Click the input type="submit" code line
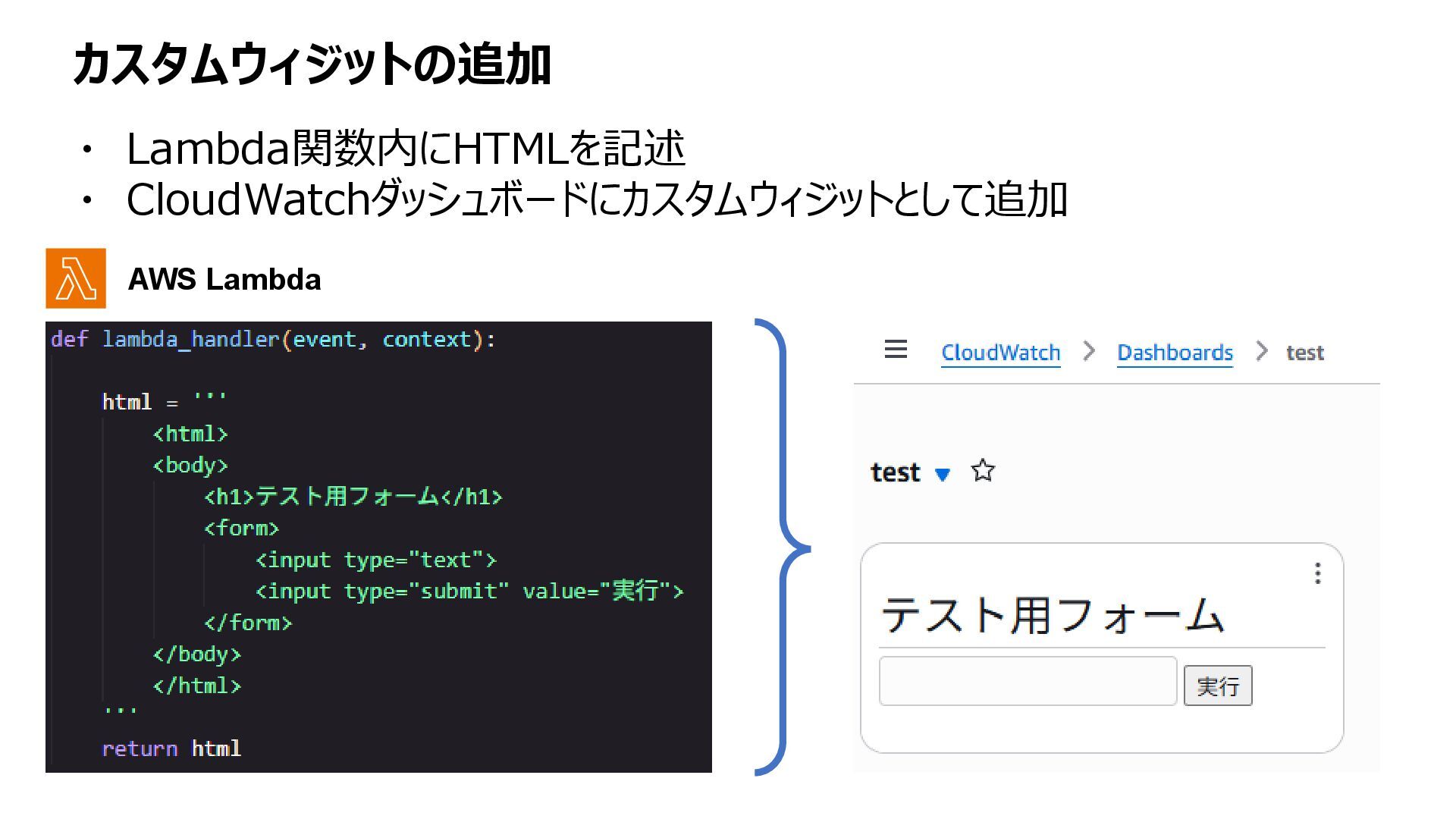This screenshot has height=819, width=1456. (469, 591)
